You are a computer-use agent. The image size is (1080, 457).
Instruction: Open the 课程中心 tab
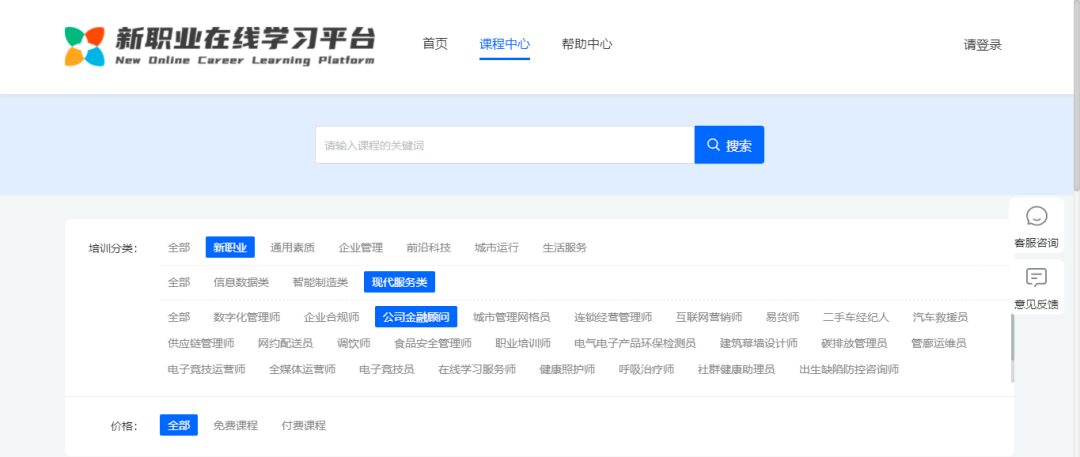point(505,44)
